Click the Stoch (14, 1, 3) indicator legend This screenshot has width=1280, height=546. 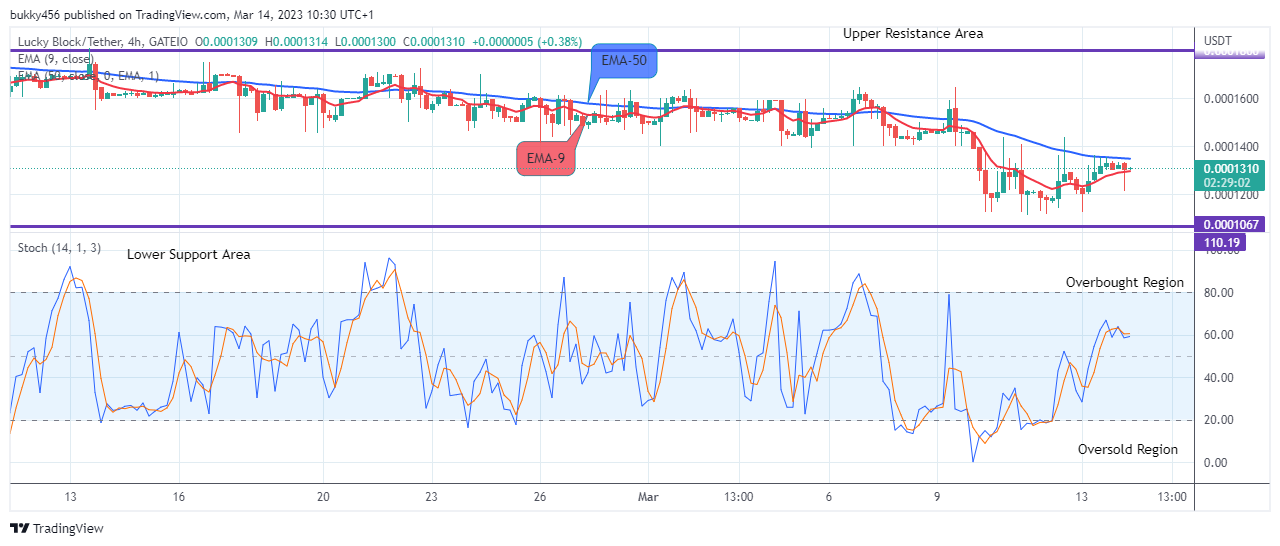tap(60, 248)
